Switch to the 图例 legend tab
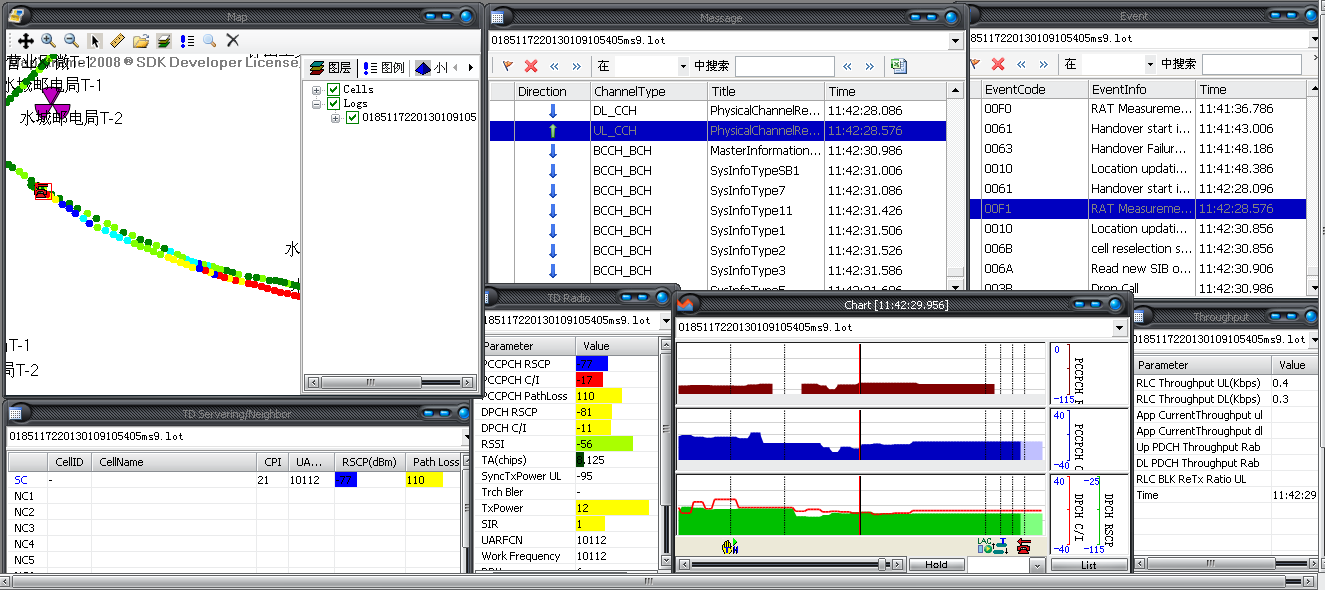Viewport: 1325px width, 590px height. click(x=384, y=68)
